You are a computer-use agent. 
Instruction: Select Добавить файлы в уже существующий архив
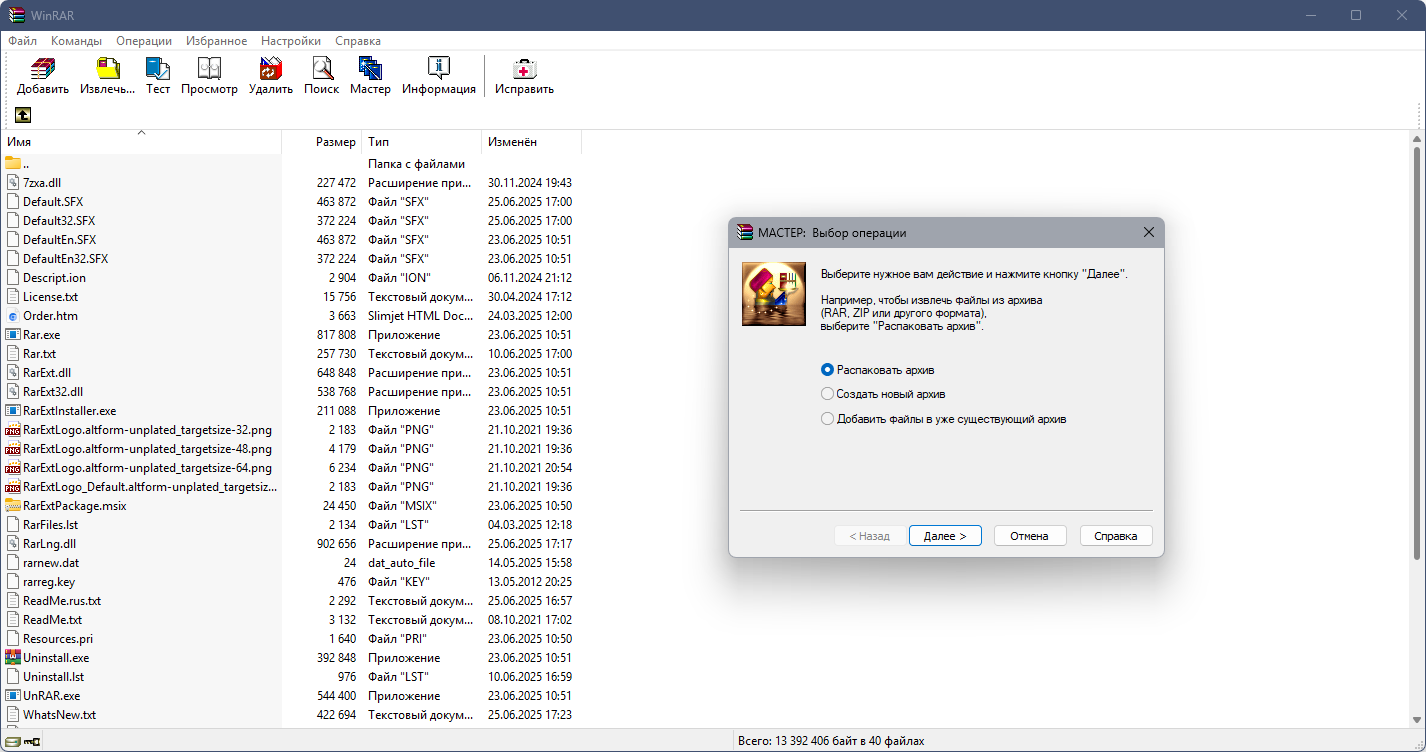pos(943,419)
